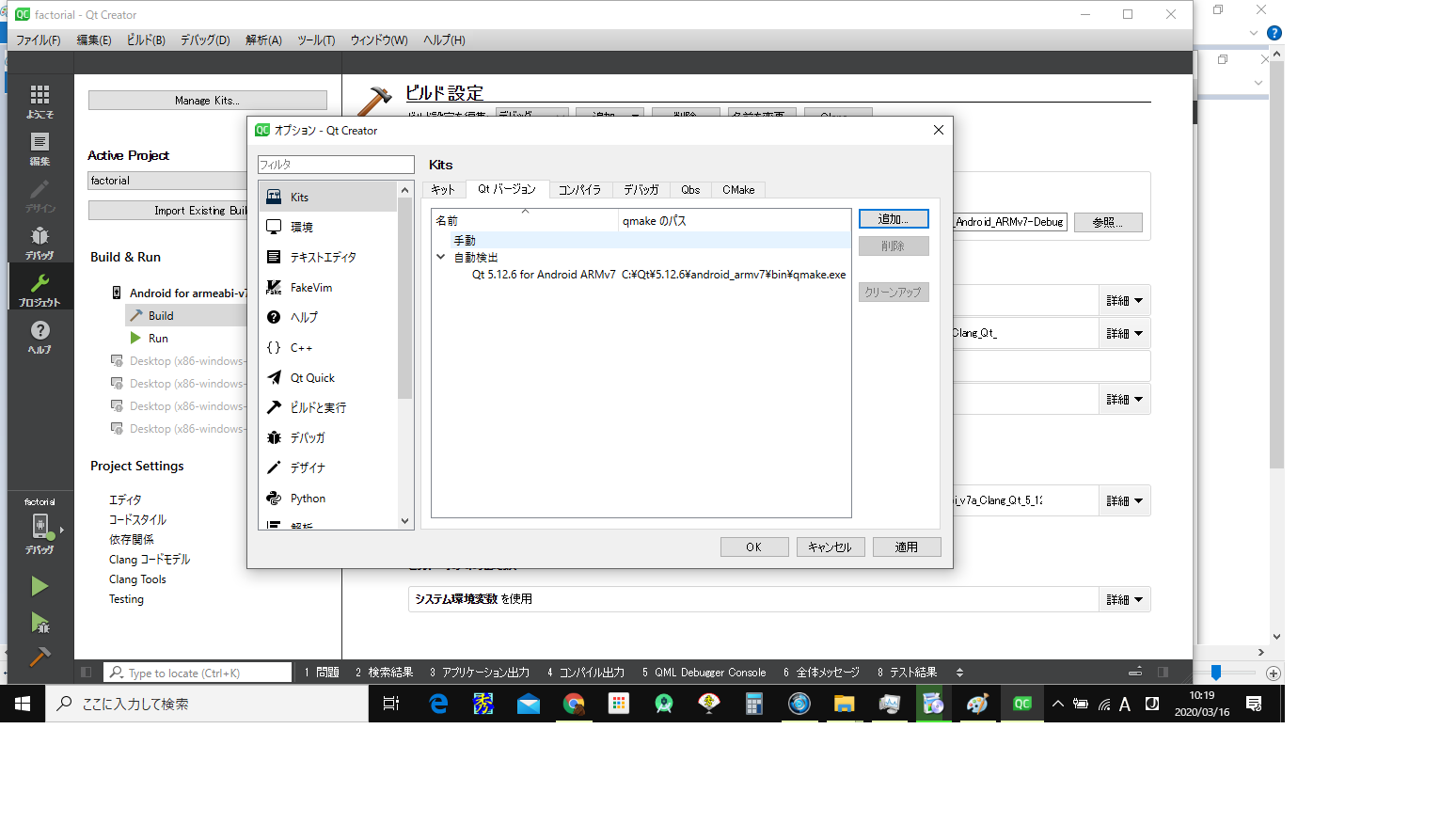This screenshot has height=824, width=1456.
Task: Select デザイナ category
Action: coord(328,467)
